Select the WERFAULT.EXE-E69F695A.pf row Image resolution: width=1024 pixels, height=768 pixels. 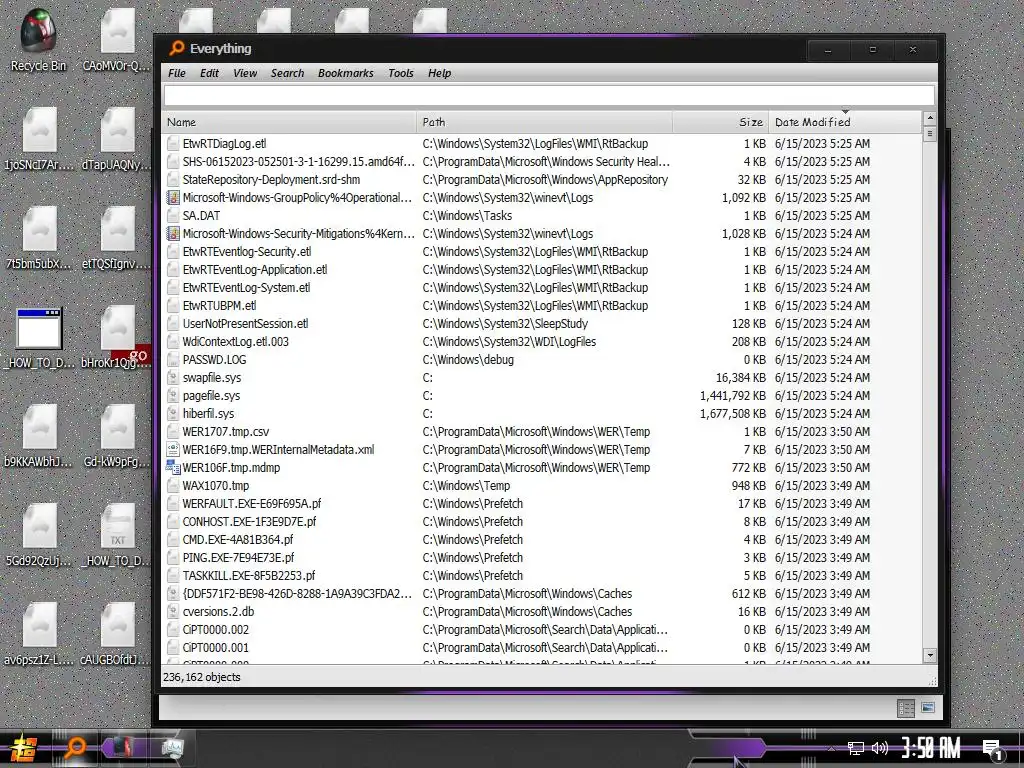tap(541, 504)
